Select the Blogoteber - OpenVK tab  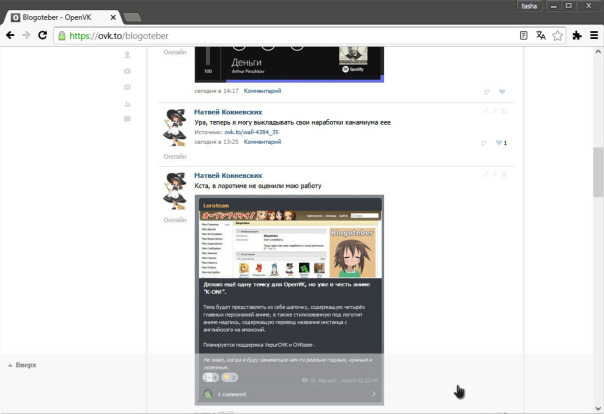pyautogui.click(x=64, y=17)
